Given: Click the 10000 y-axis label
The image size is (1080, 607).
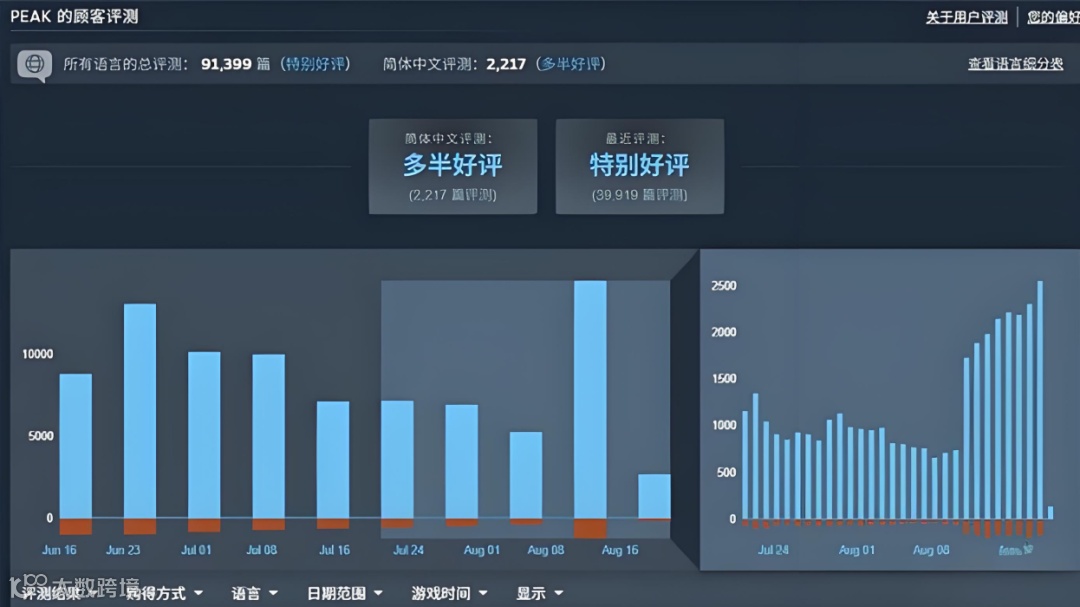Looking at the screenshot, I should (37, 353).
